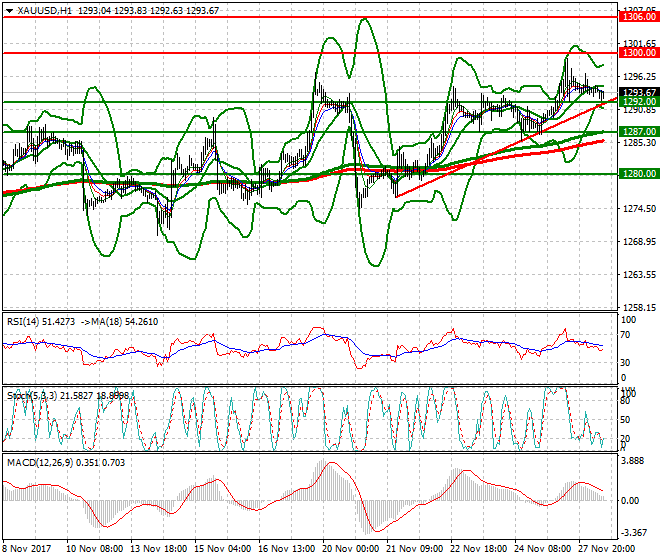The image size is (660, 560).
Task: Click the 22 Nov 18:00 time axis label
Action: tap(478, 549)
